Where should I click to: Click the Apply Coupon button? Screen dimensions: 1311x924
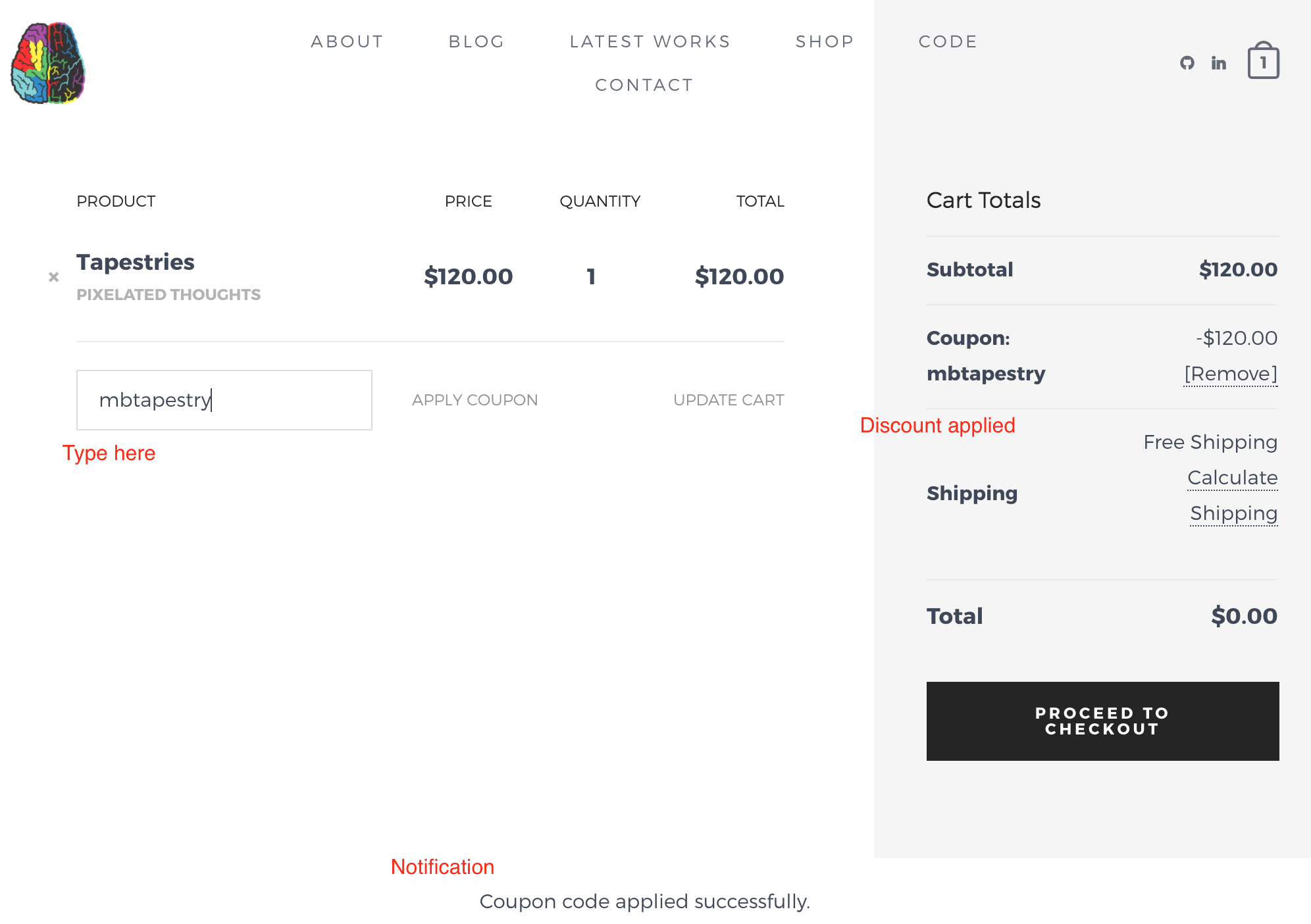tap(475, 400)
